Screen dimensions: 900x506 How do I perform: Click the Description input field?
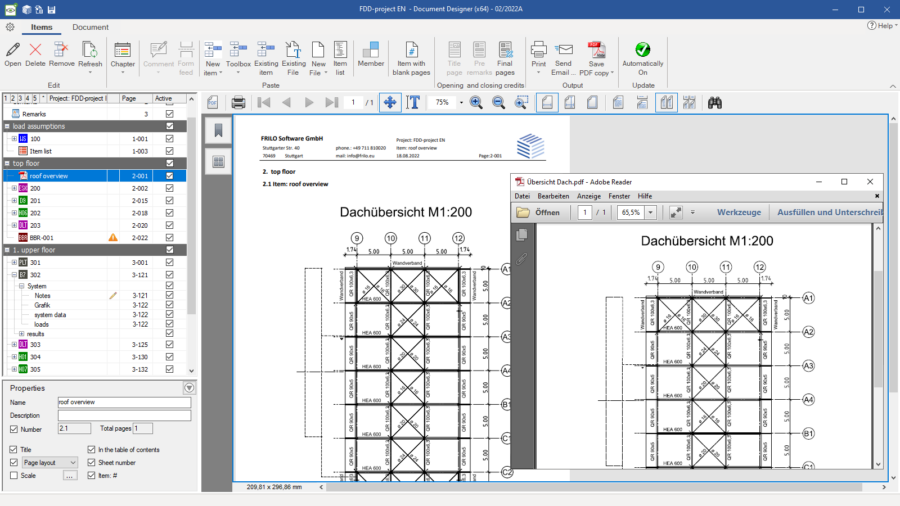(x=124, y=415)
